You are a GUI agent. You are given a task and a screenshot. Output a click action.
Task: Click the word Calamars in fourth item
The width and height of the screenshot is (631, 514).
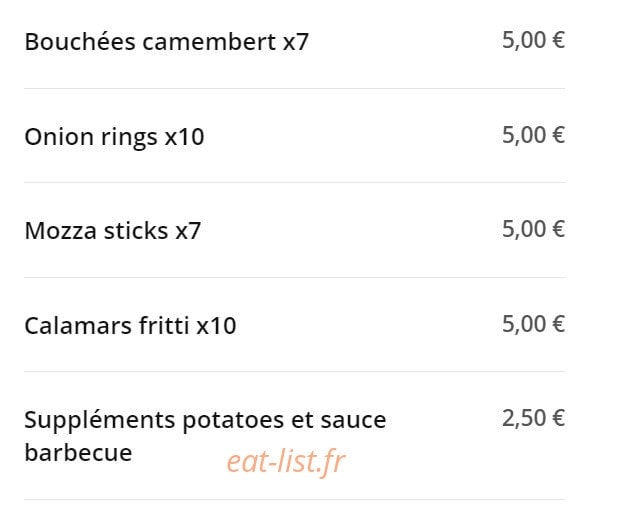click(78, 326)
